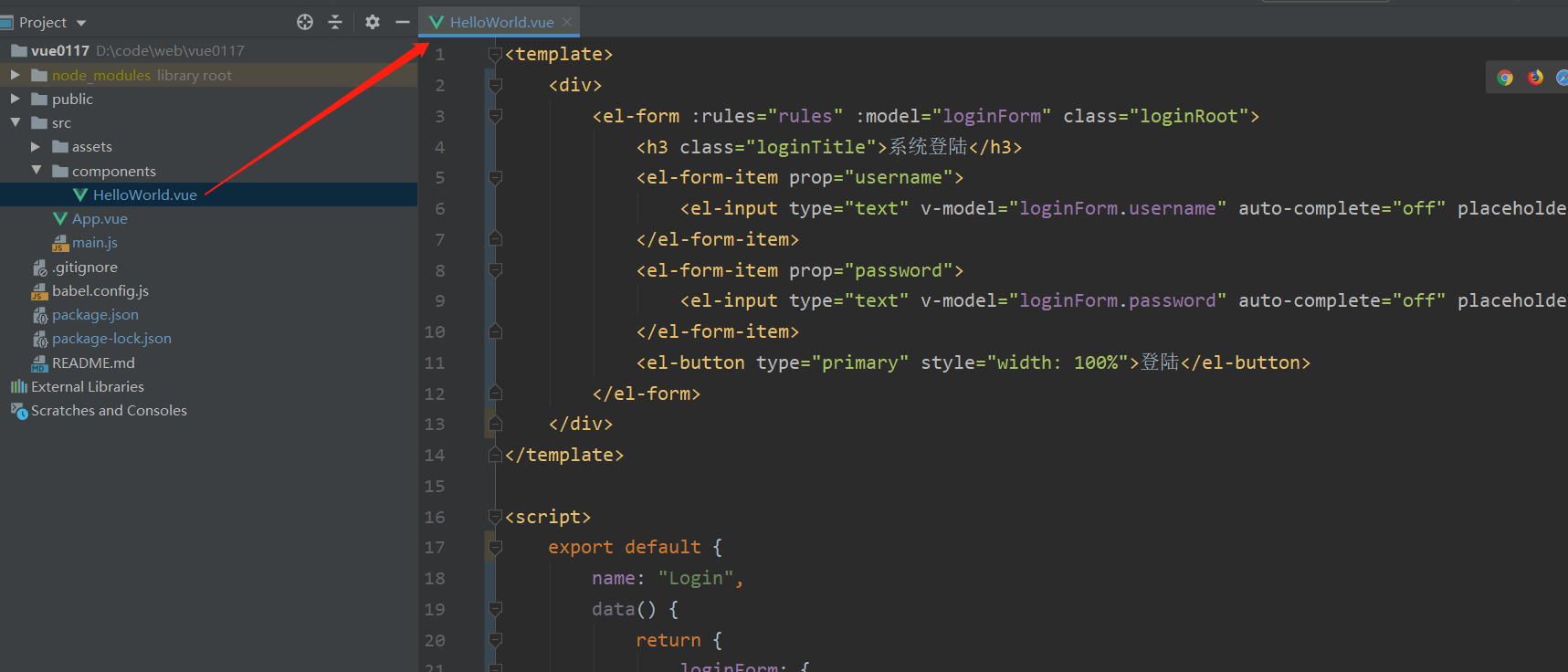Click the Vue icon beside App.vue
The image size is (1568, 672).
click(60, 219)
